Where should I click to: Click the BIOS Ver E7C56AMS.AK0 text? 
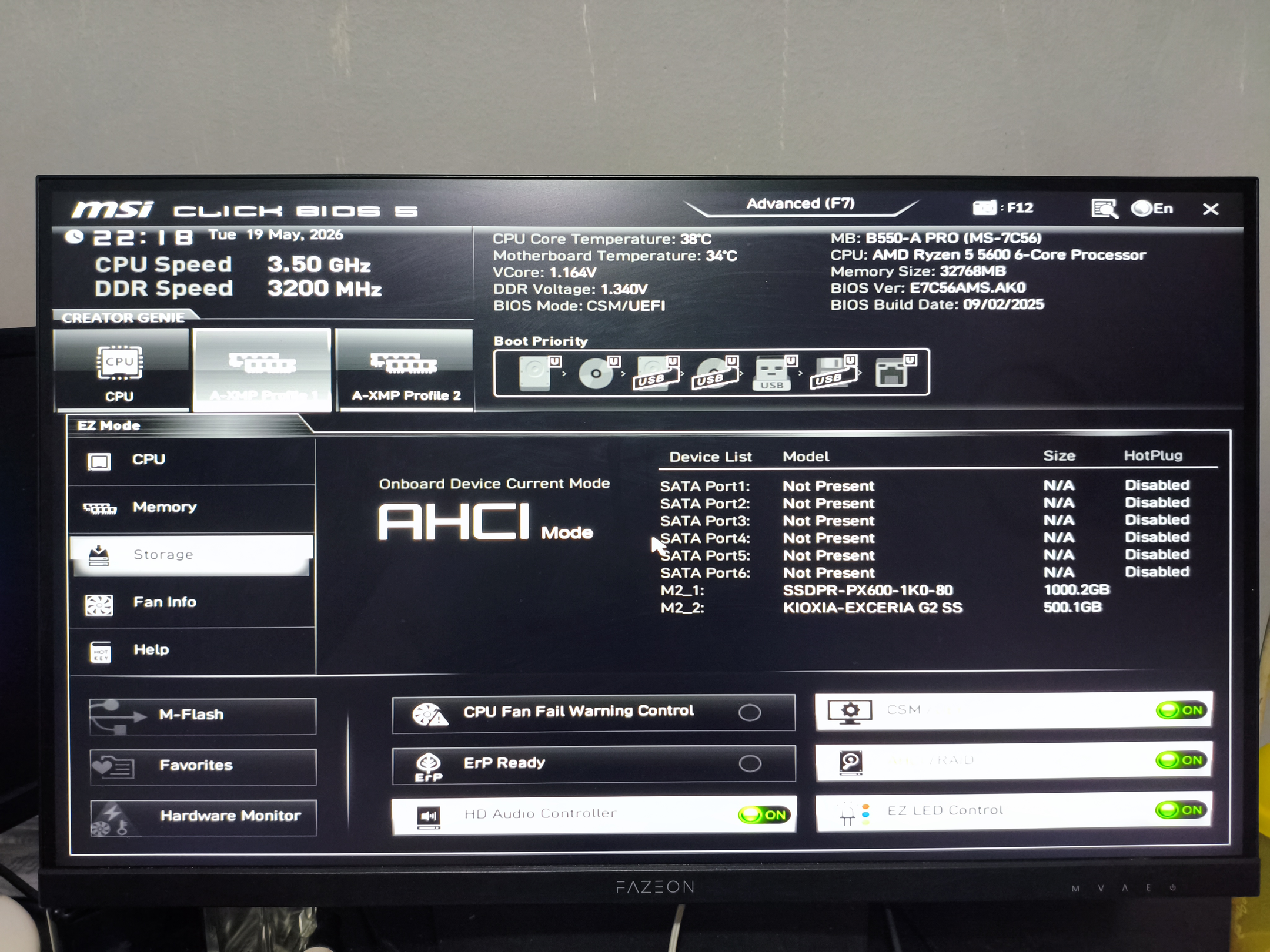928,288
